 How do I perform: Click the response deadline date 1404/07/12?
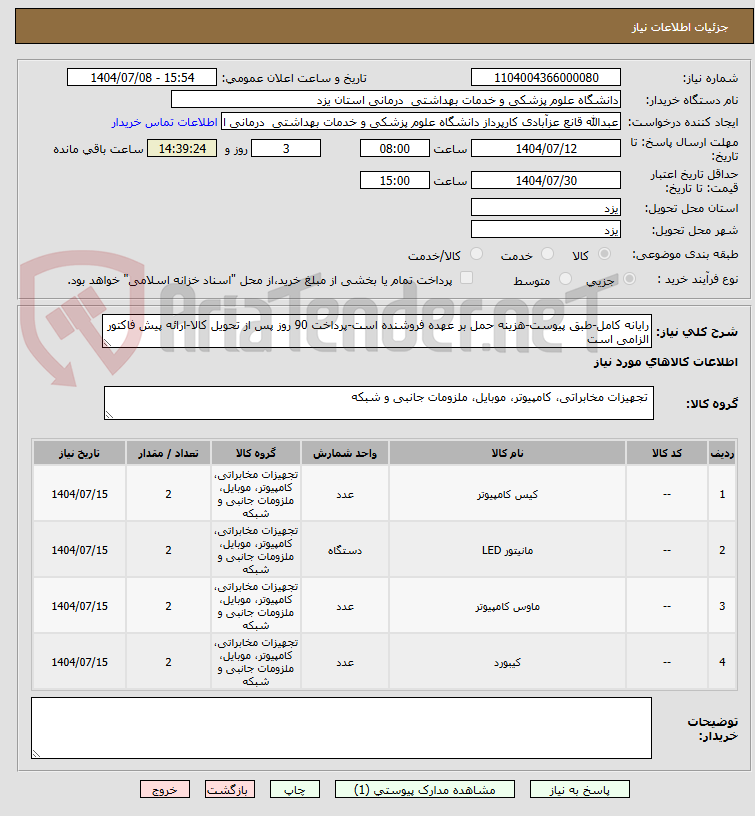tap(546, 148)
